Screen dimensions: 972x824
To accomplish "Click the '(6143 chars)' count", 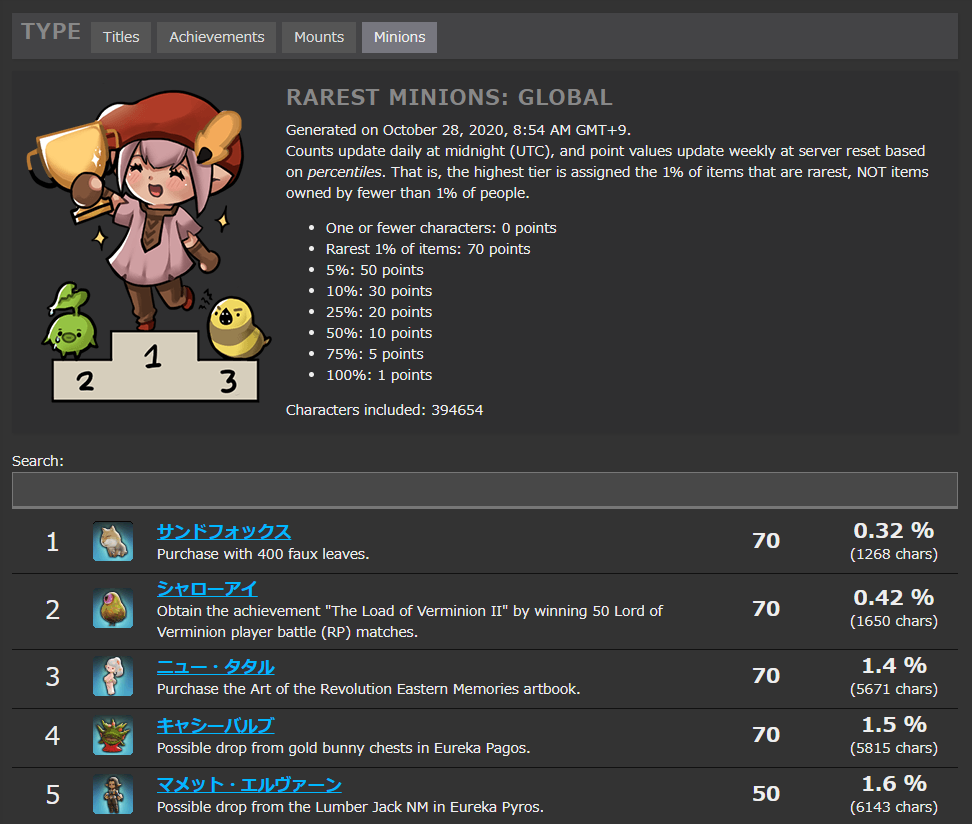I will pyautogui.click(x=894, y=807).
